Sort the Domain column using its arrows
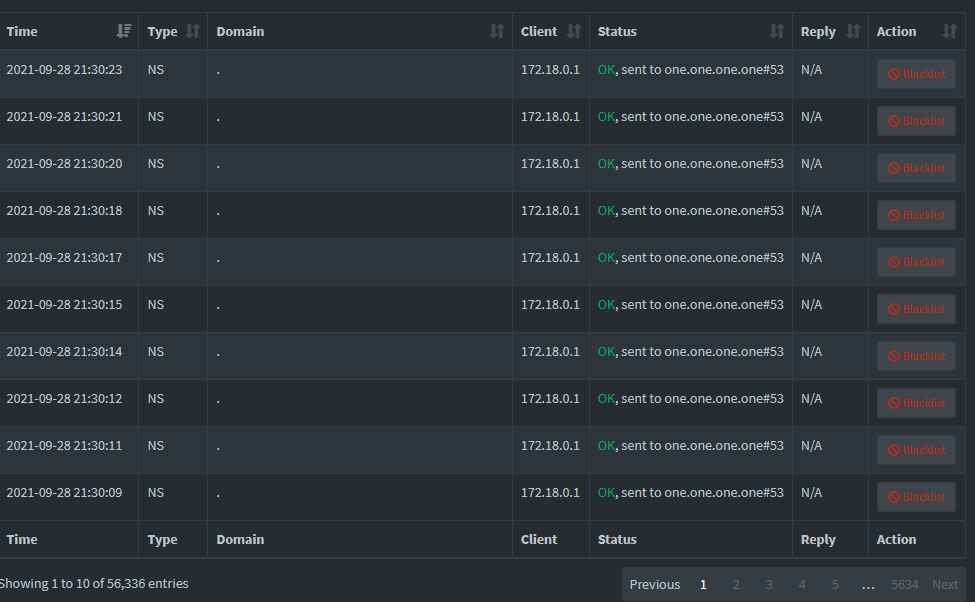The width and height of the screenshot is (975, 602). click(497, 31)
